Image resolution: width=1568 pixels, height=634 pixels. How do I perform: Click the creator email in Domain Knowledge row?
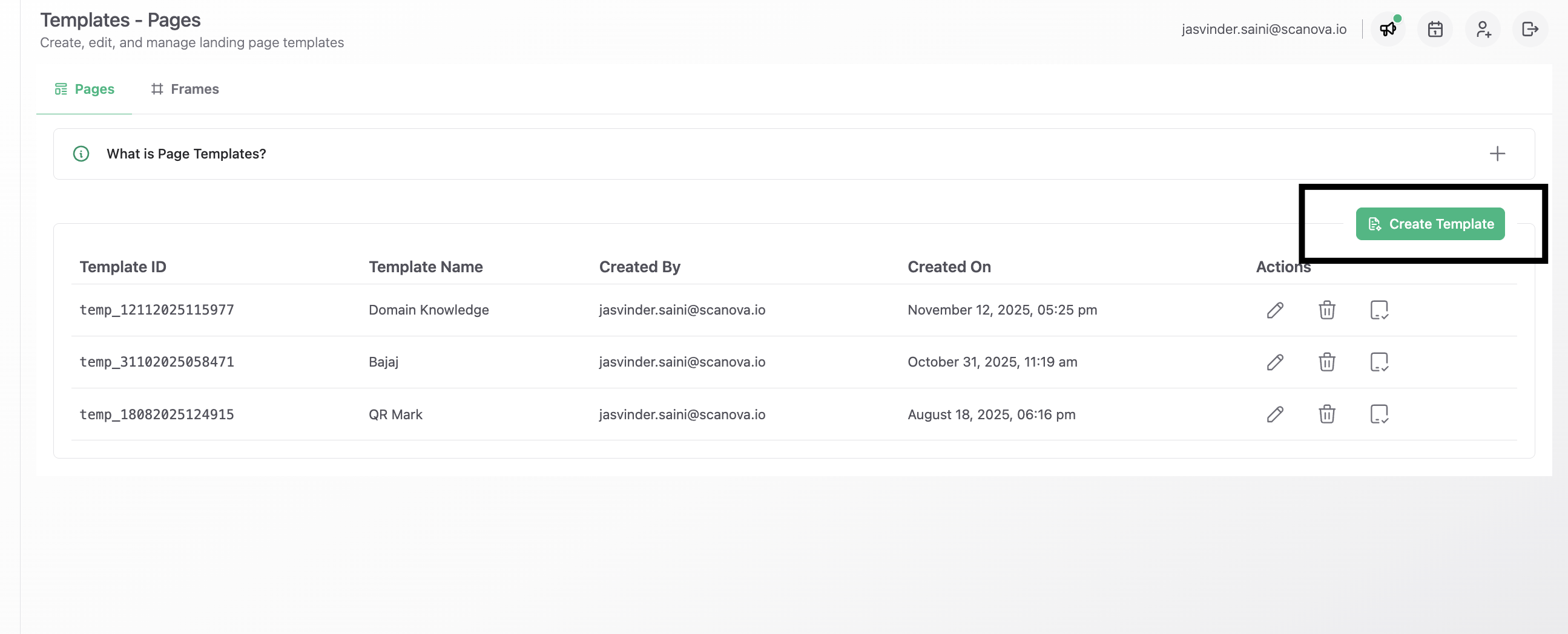click(x=682, y=310)
